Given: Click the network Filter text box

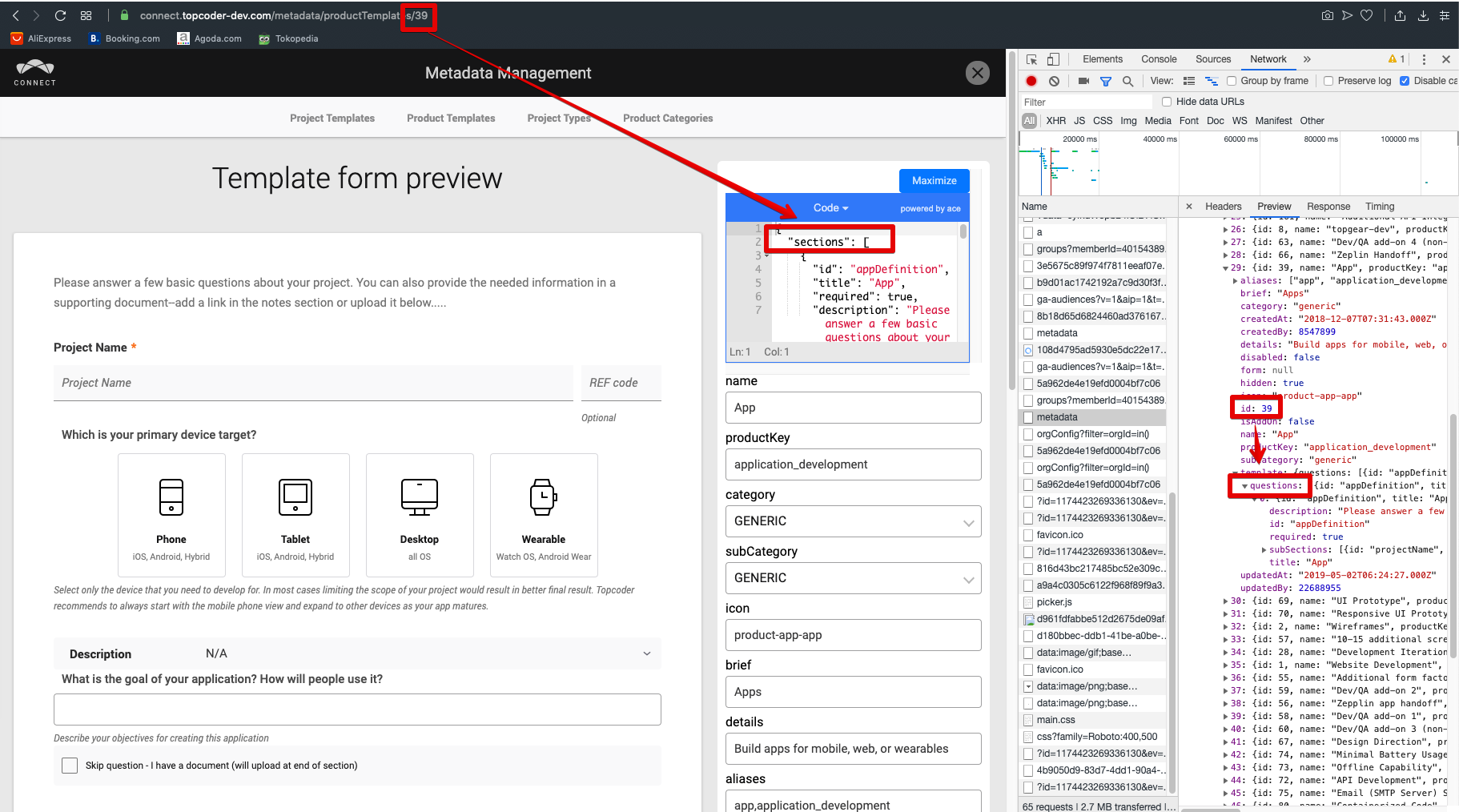Looking at the screenshot, I should (1086, 102).
